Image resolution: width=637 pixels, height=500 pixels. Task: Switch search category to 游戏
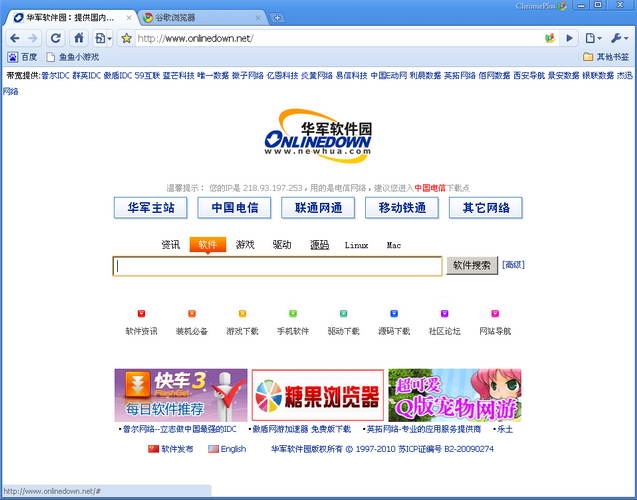coord(245,245)
